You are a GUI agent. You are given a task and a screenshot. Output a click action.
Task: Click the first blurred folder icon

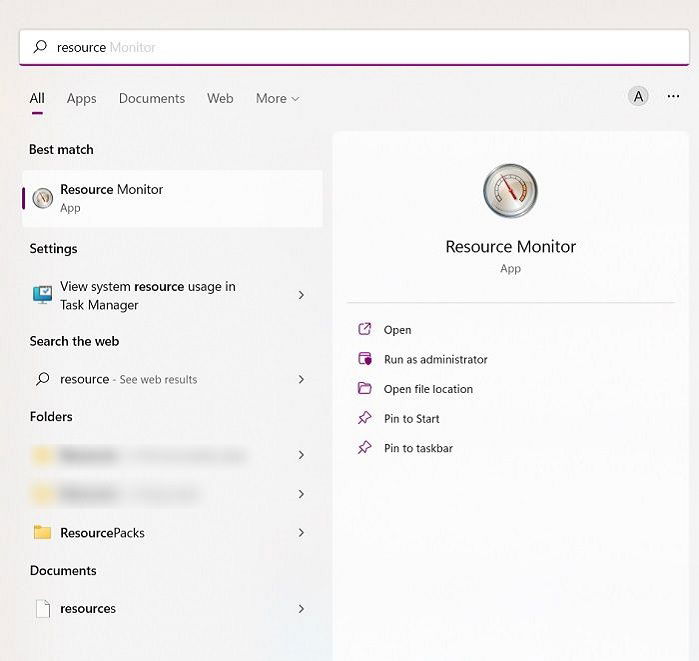click(43, 455)
